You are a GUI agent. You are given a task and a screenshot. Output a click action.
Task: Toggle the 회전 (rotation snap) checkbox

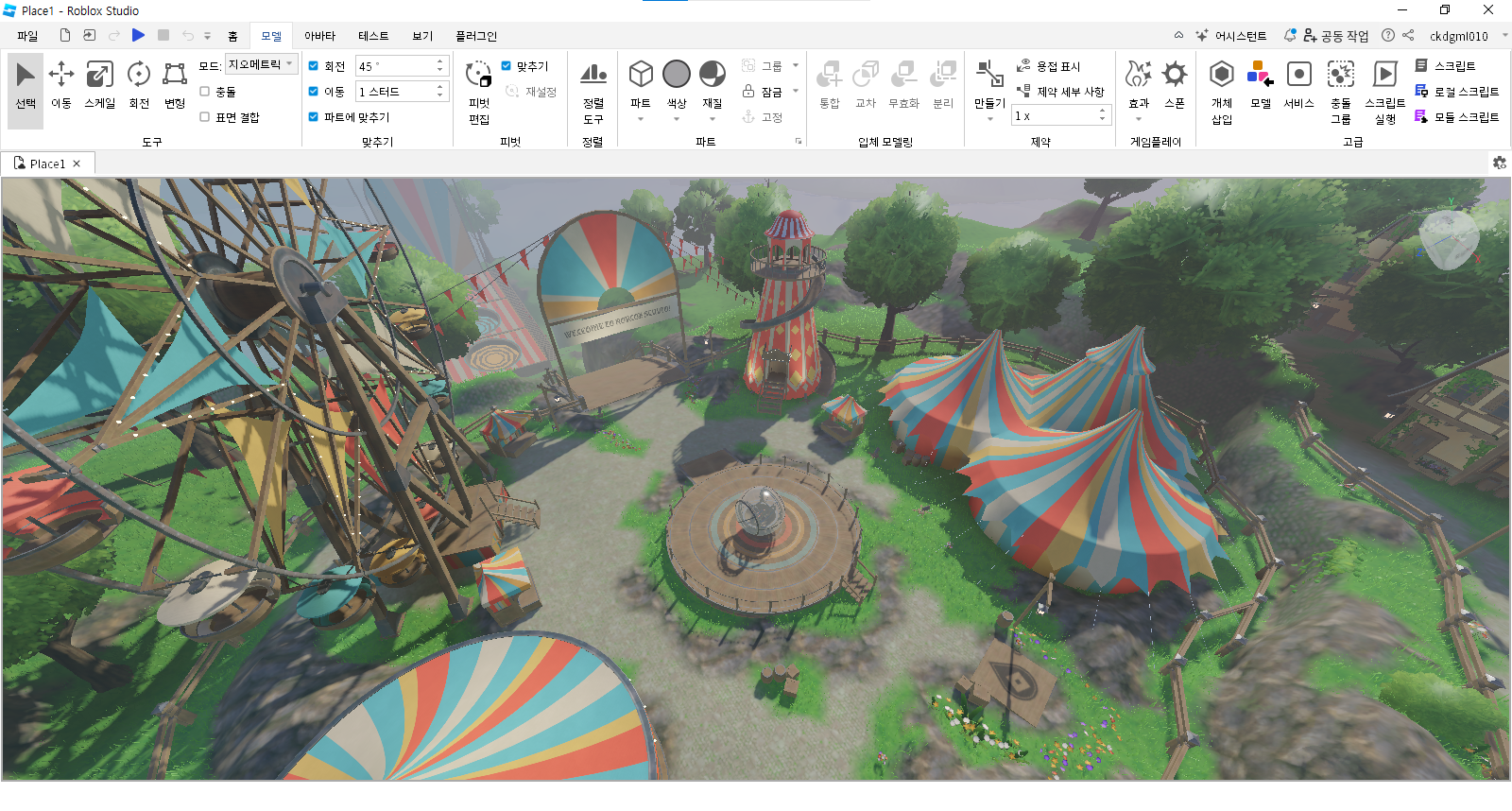[314, 66]
